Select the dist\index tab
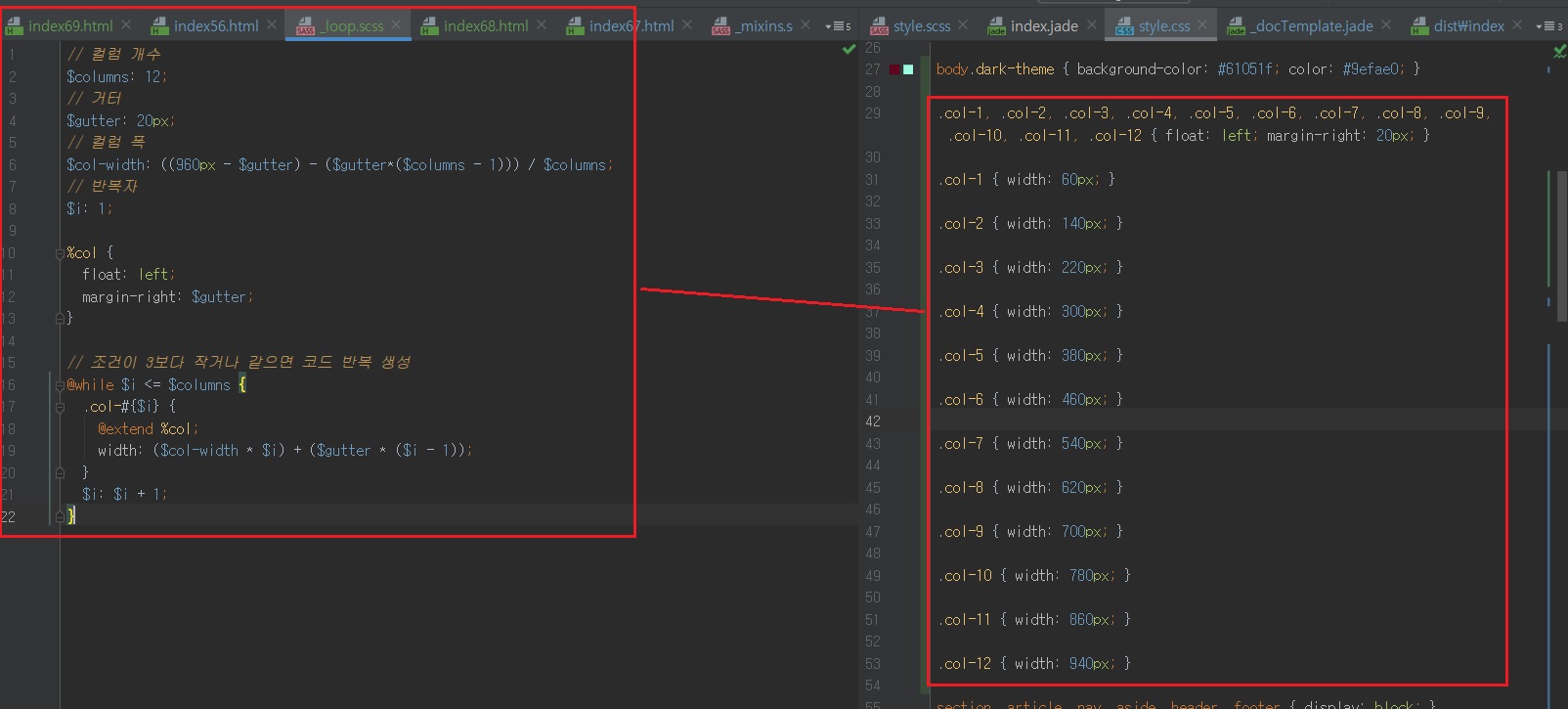Screen dimensions: 1568x709 tap(1467, 25)
